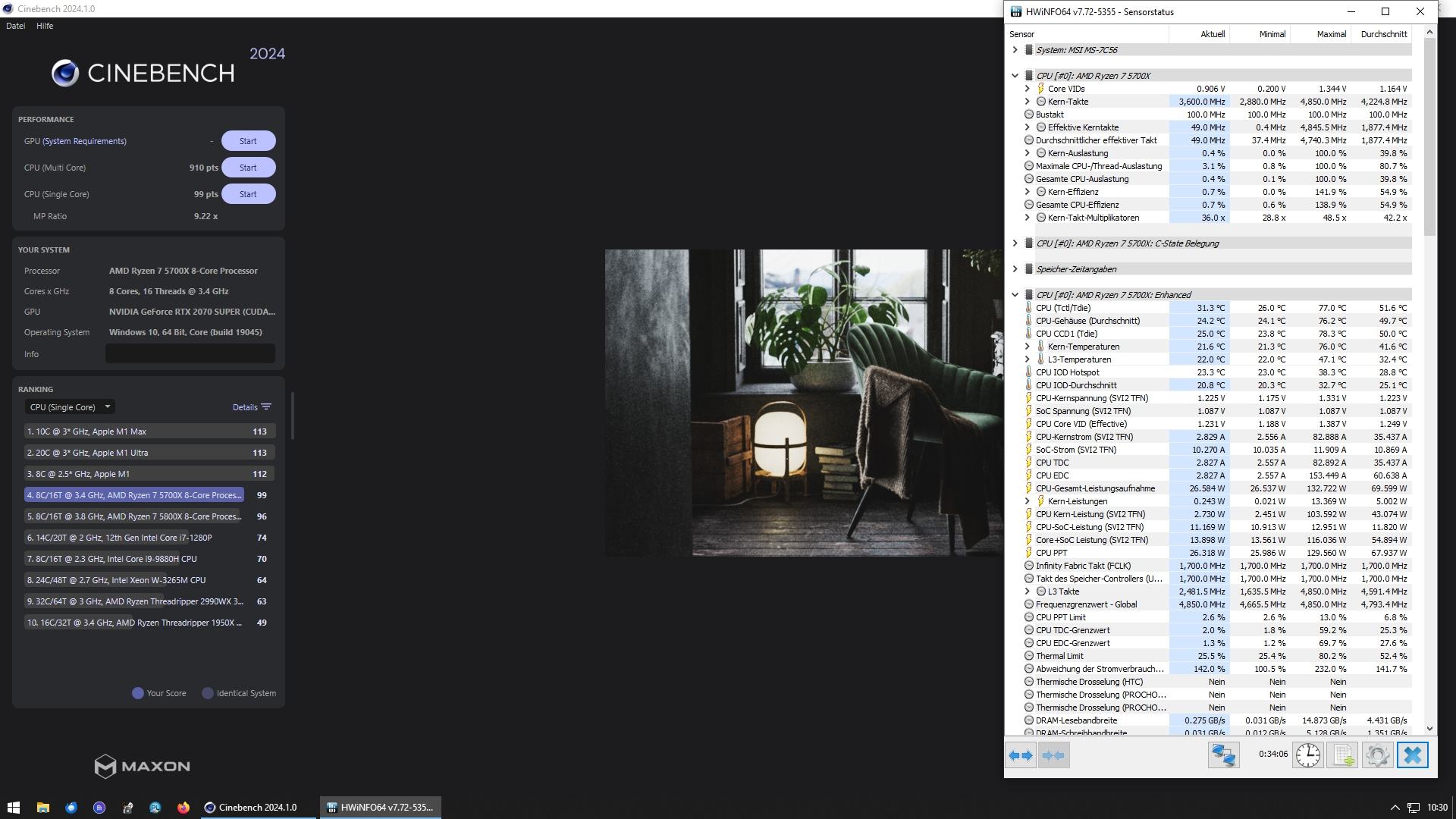Open the CPU (Single Core) ranking dropdown
Viewport: 1456px width, 819px height.
[x=70, y=407]
